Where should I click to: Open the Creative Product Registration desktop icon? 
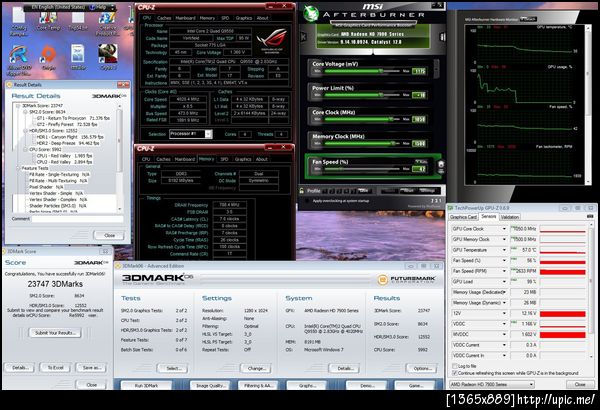coord(108,23)
